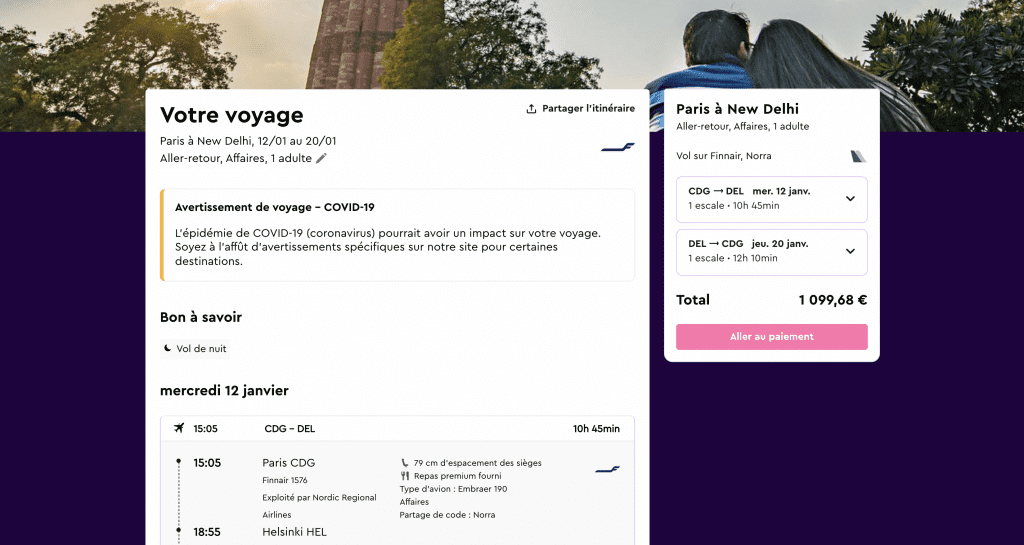Click the 15:05 time beside Paris CDG
Screen dimensions: 1024x545
click(207, 463)
